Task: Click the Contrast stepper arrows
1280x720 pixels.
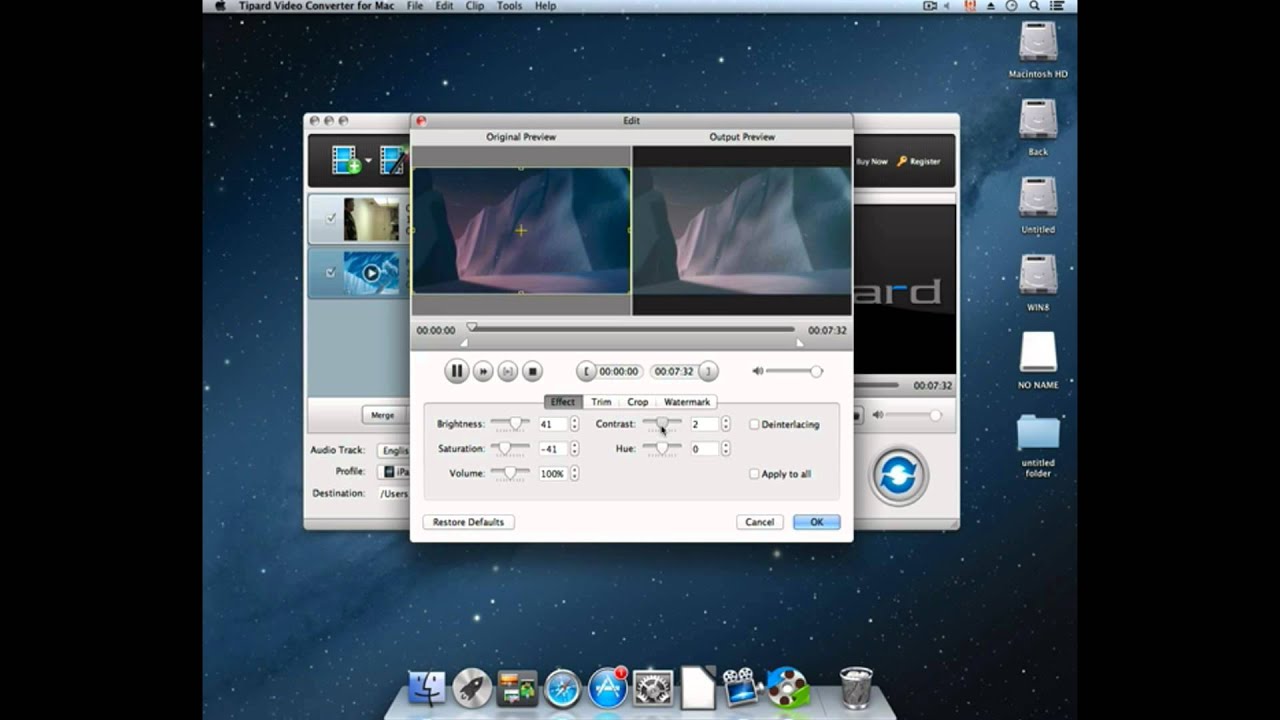Action: coord(726,424)
